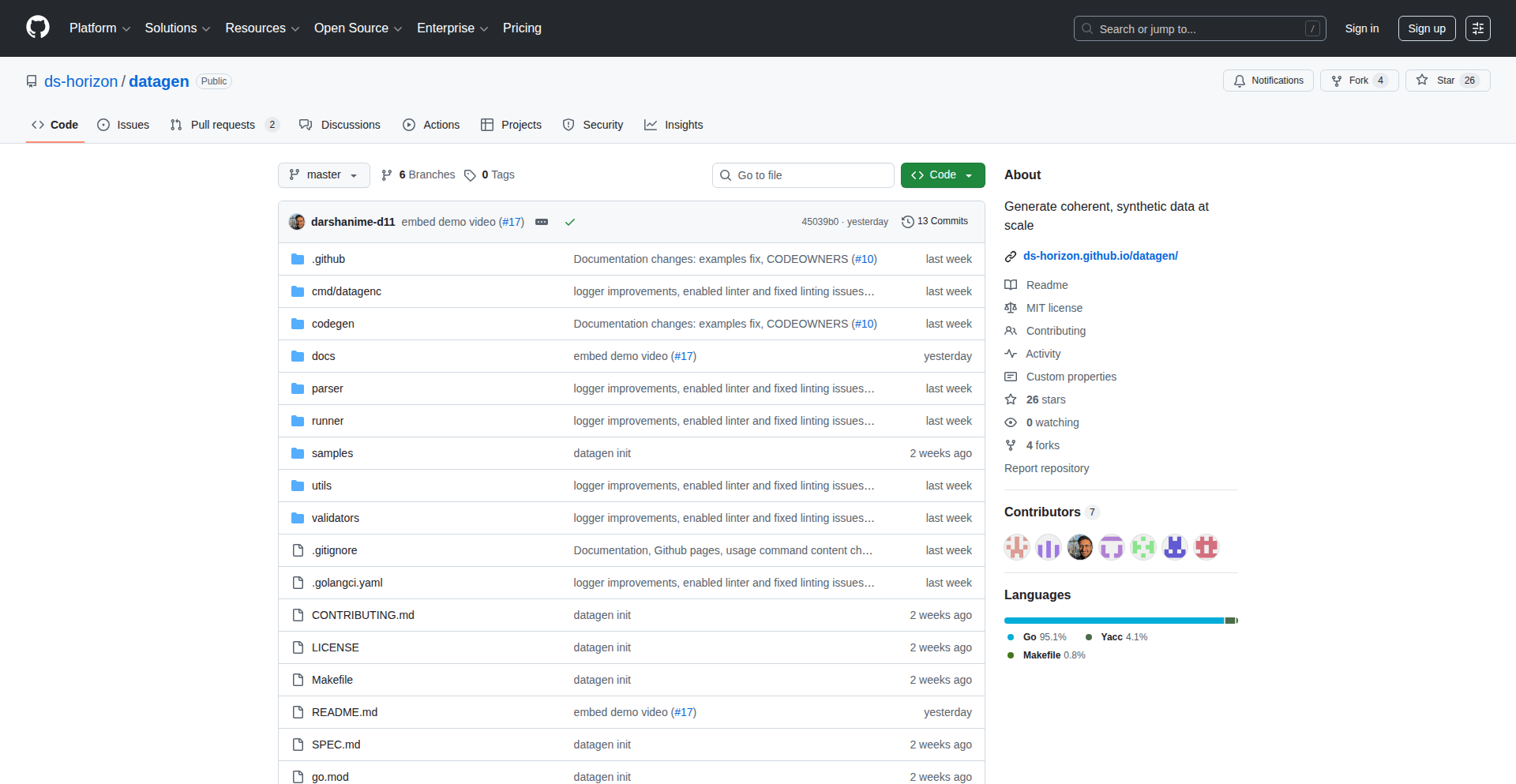Click the green commit status checkmark
1516x784 pixels.
pos(569,222)
